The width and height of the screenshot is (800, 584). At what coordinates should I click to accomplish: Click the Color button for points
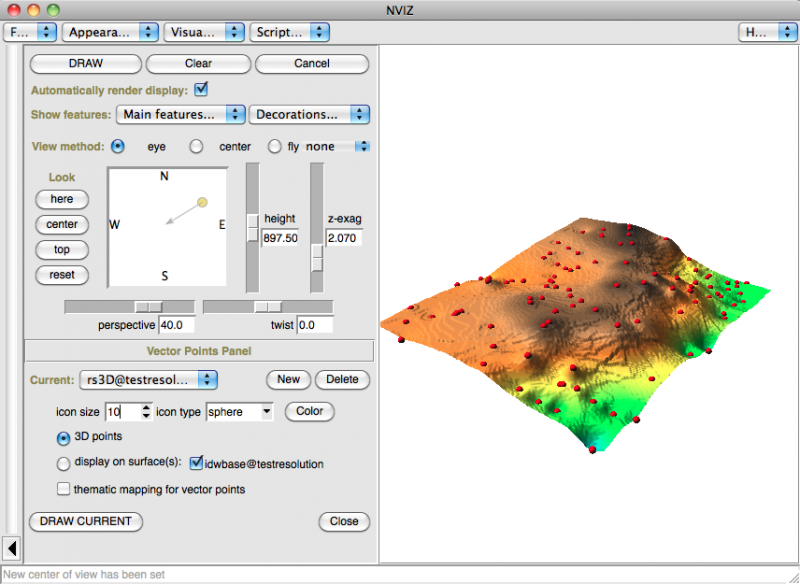[x=310, y=411]
